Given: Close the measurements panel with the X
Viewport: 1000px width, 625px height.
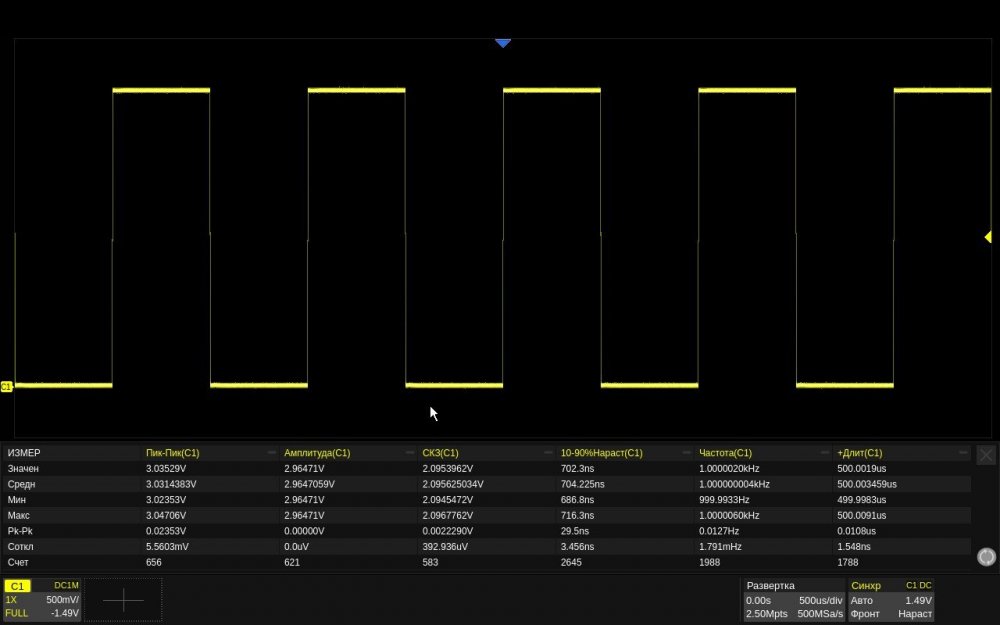Looking at the screenshot, I should pyautogui.click(x=986, y=454).
